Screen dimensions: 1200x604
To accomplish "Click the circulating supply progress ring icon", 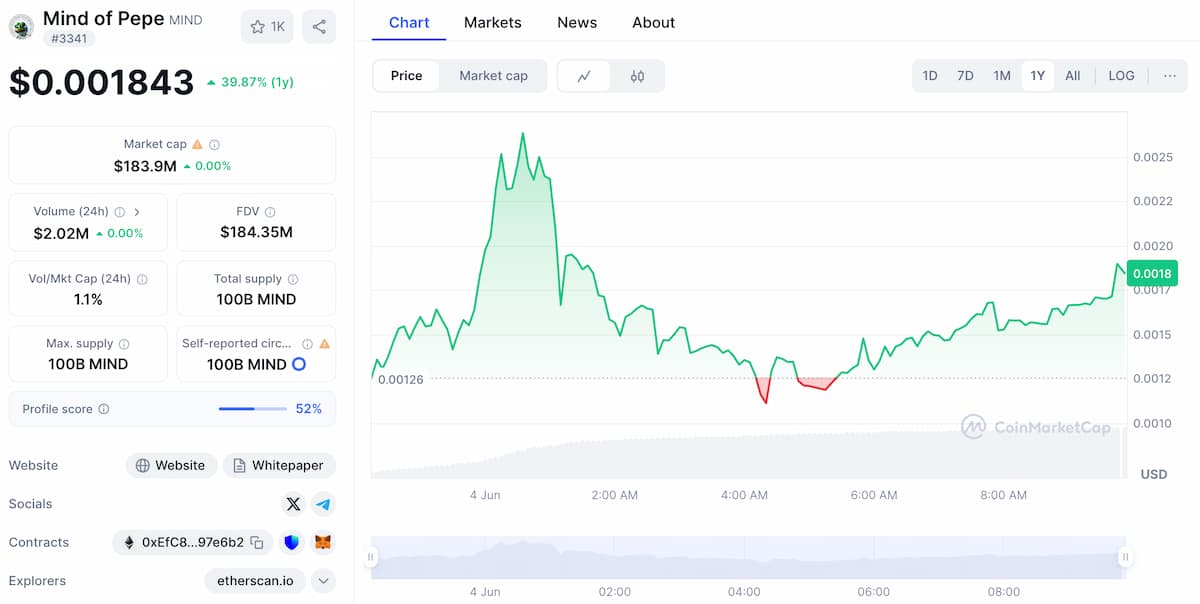I will point(298,365).
